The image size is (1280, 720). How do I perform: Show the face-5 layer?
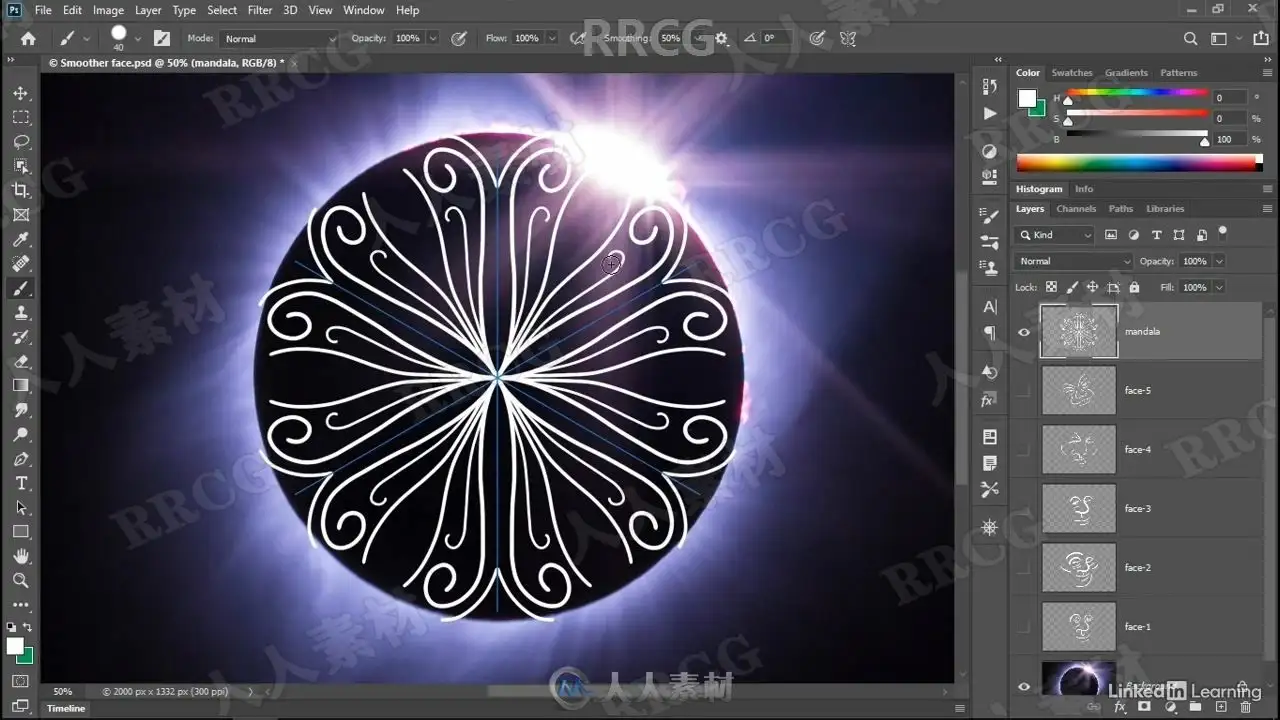1023,391
